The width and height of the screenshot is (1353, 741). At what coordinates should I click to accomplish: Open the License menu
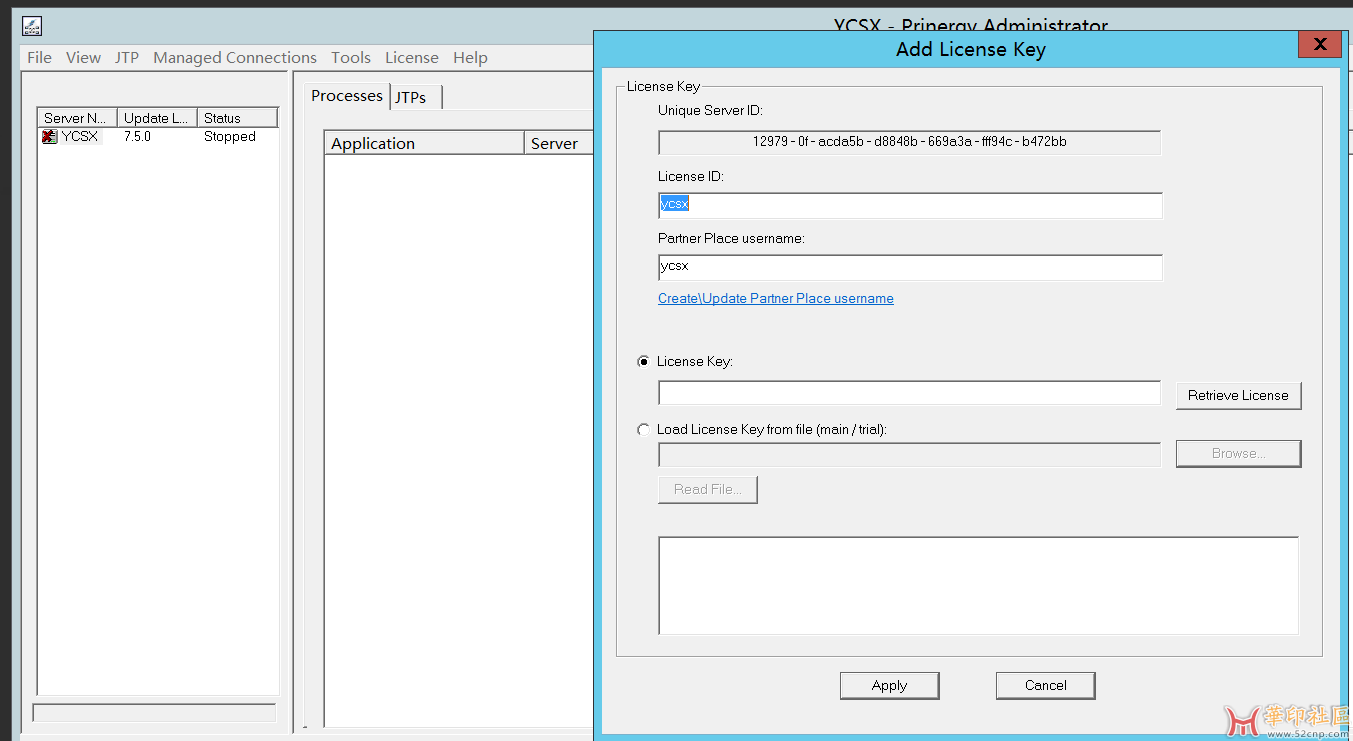[412, 58]
